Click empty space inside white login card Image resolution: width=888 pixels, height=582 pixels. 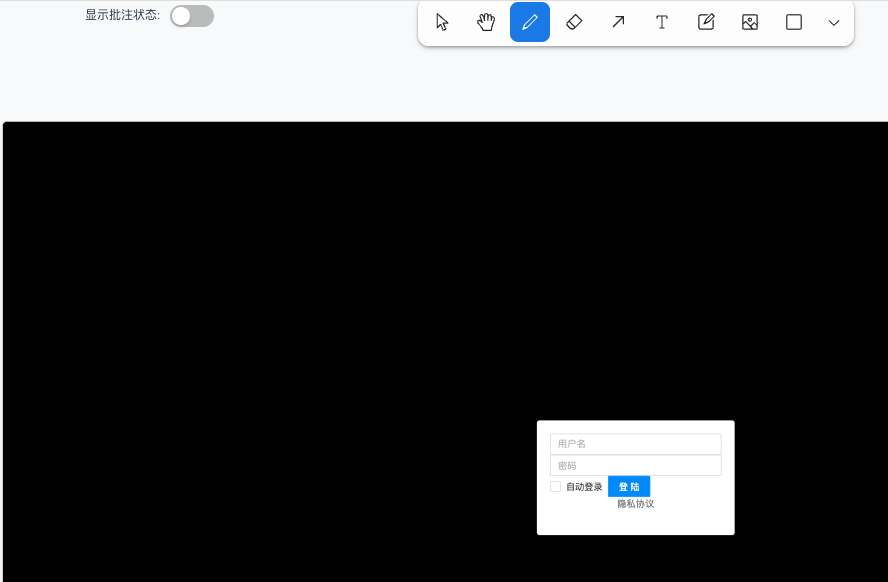(x=690, y=520)
